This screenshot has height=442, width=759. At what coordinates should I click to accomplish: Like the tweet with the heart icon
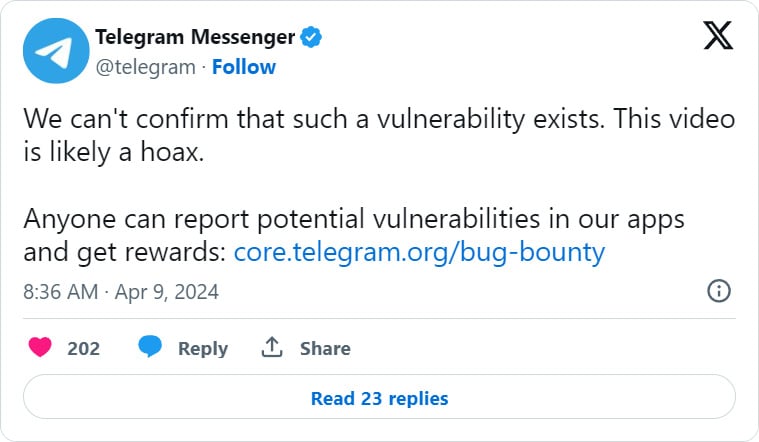click(x=40, y=348)
